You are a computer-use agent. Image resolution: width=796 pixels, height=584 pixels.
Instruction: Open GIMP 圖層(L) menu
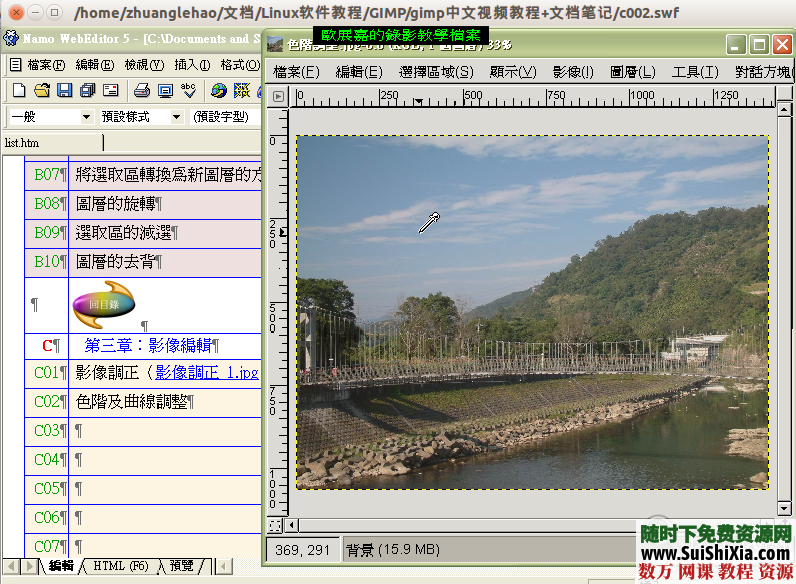(x=632, y=72)
